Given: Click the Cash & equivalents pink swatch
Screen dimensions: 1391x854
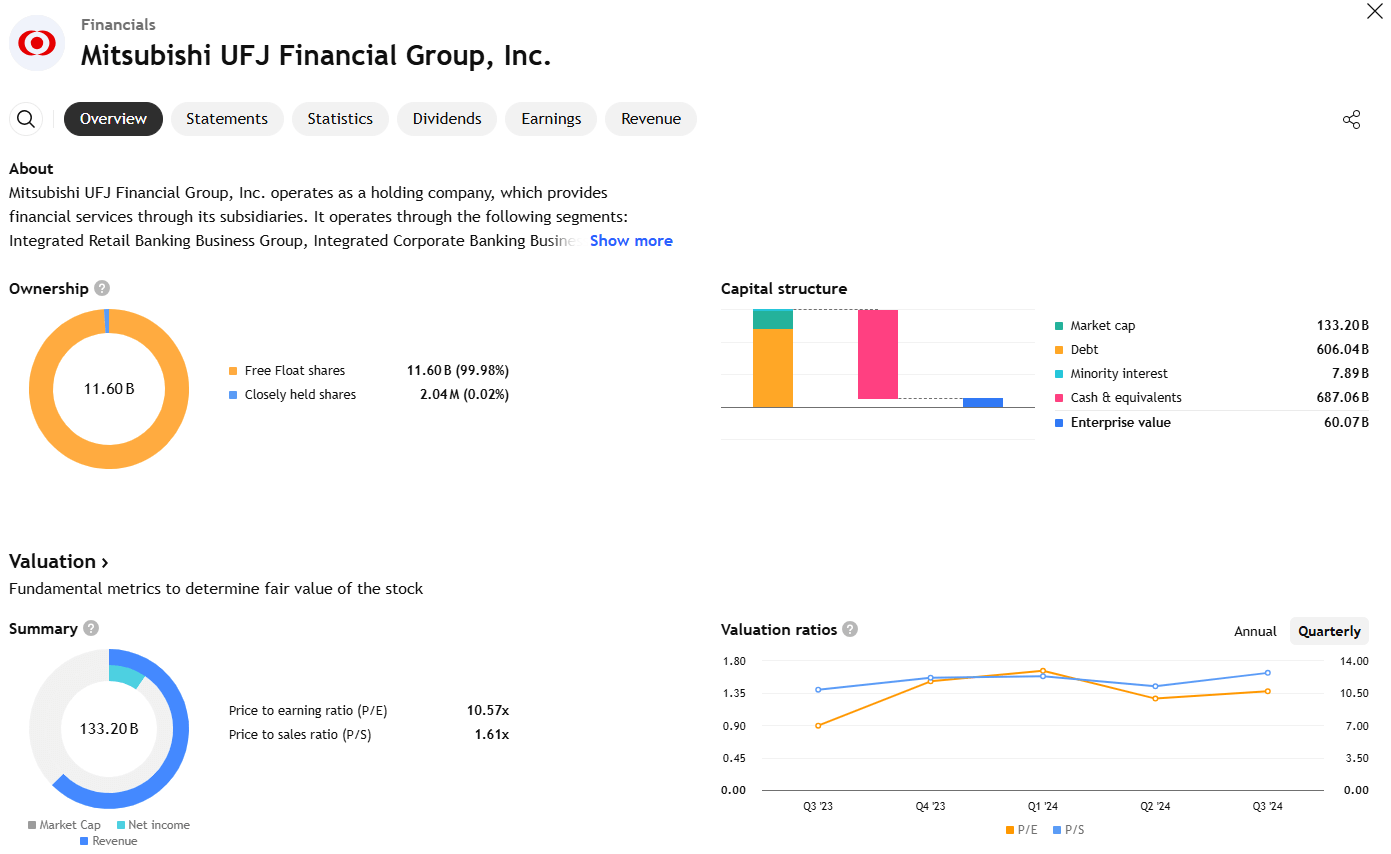Looking at the screenshot, I should click(1059, 398).
